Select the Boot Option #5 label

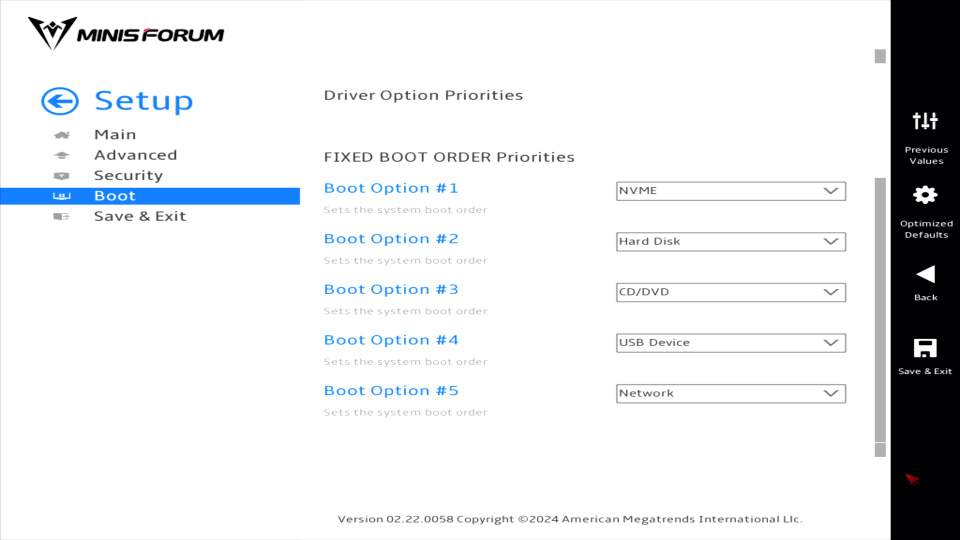click(x=391, y=391)
